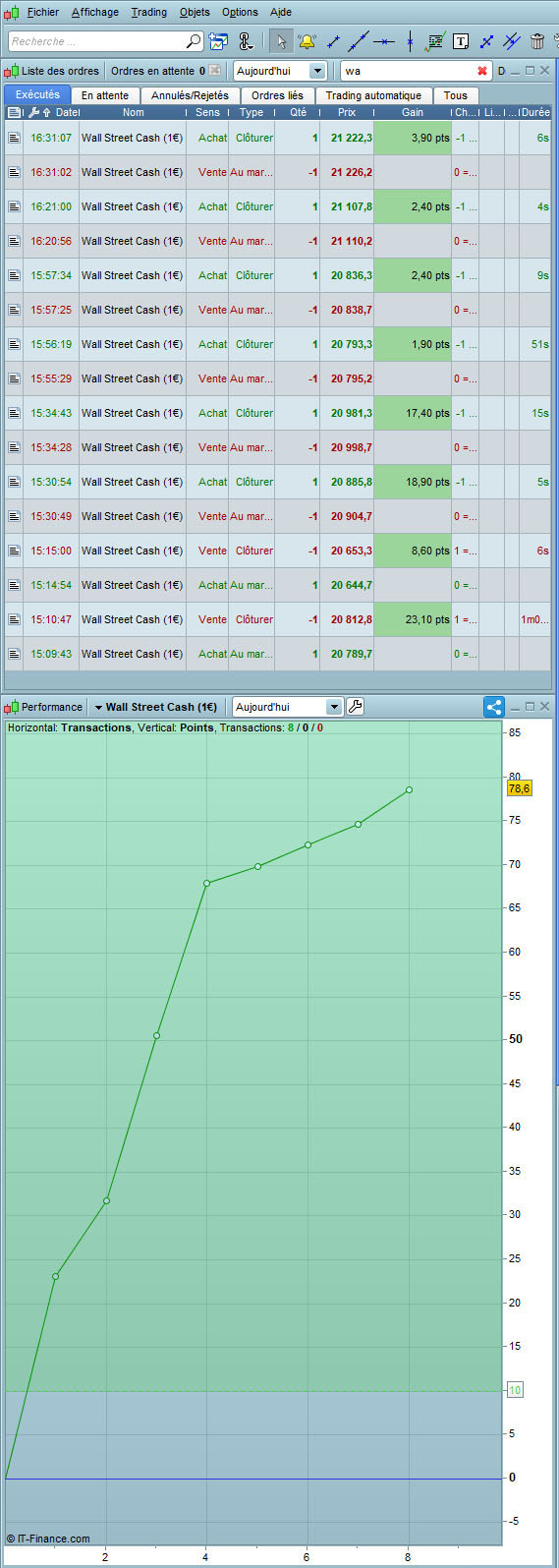
Task: Click the blue parallel lines tool
Action: point(512,41)
